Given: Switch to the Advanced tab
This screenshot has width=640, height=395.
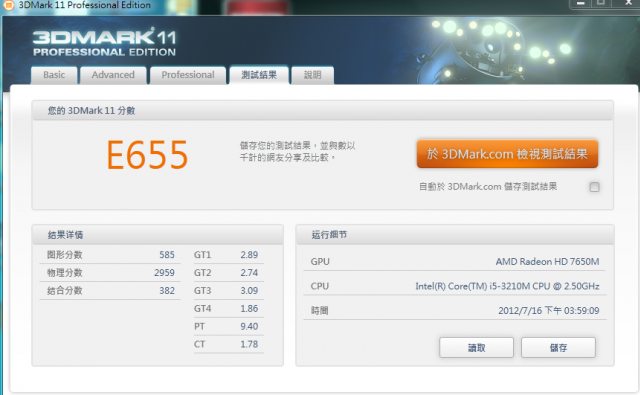Looking at the screenshot, I should coord(113,75).
